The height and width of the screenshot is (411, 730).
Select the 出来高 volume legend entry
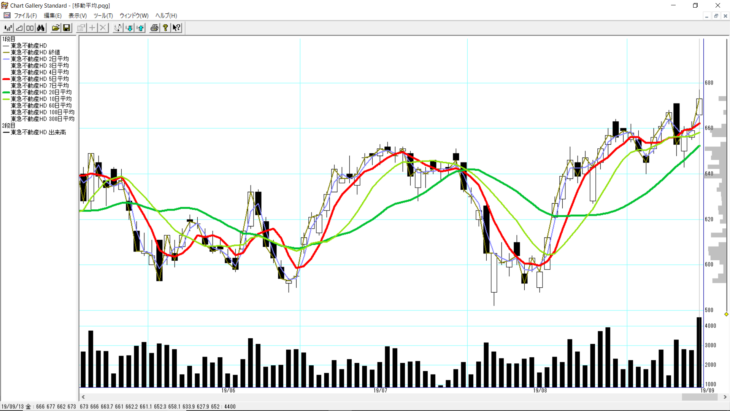[x=38, y=132]
